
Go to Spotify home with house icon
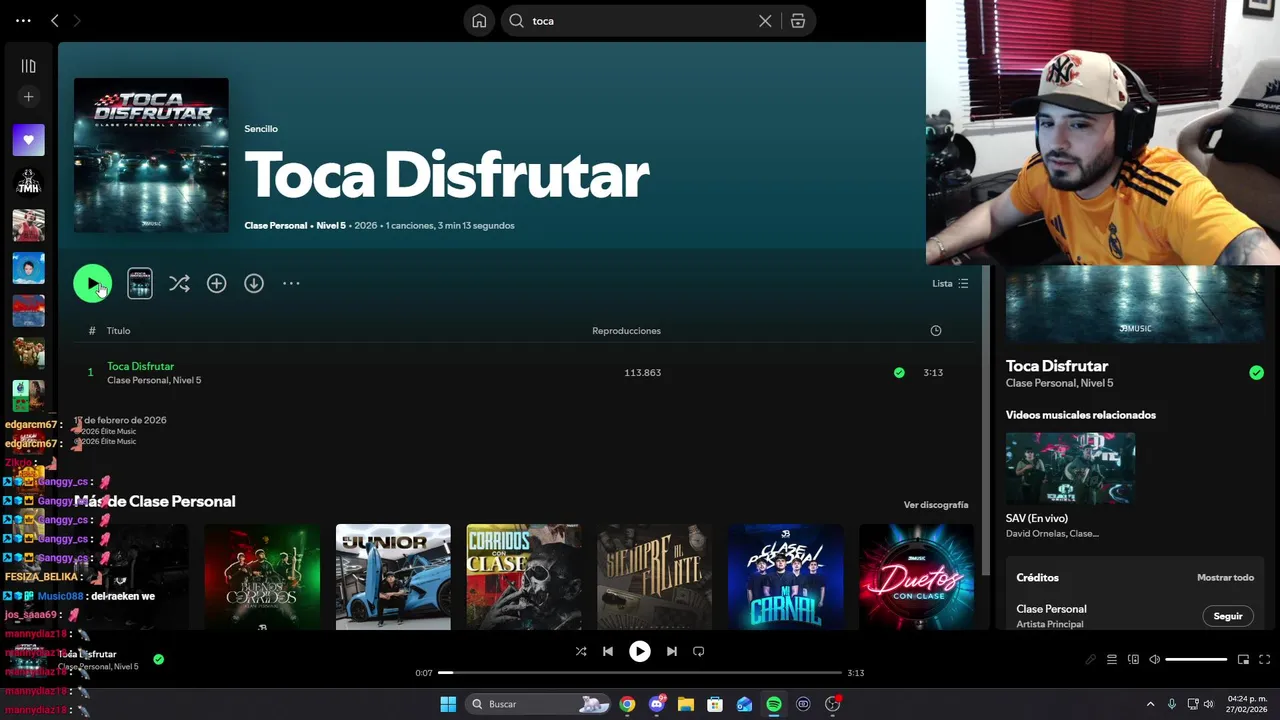coord(480,21)
